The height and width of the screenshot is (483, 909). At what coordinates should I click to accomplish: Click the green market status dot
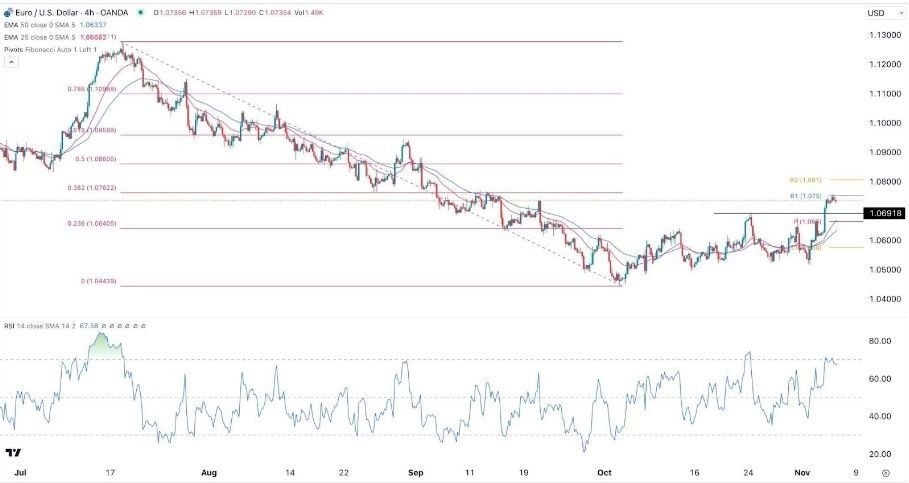(141, 12)
